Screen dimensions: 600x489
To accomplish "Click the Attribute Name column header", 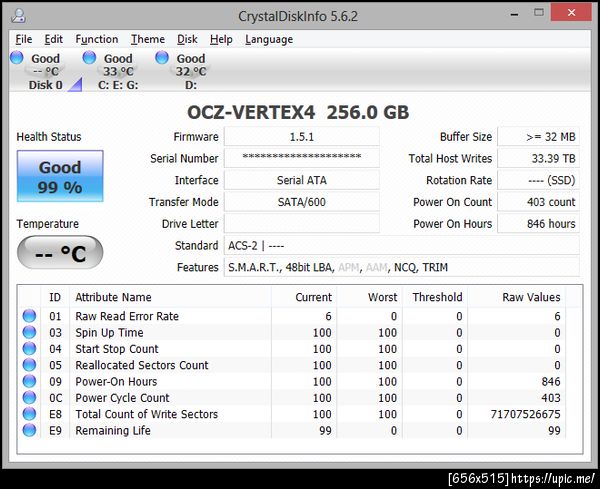I will 170,297.
